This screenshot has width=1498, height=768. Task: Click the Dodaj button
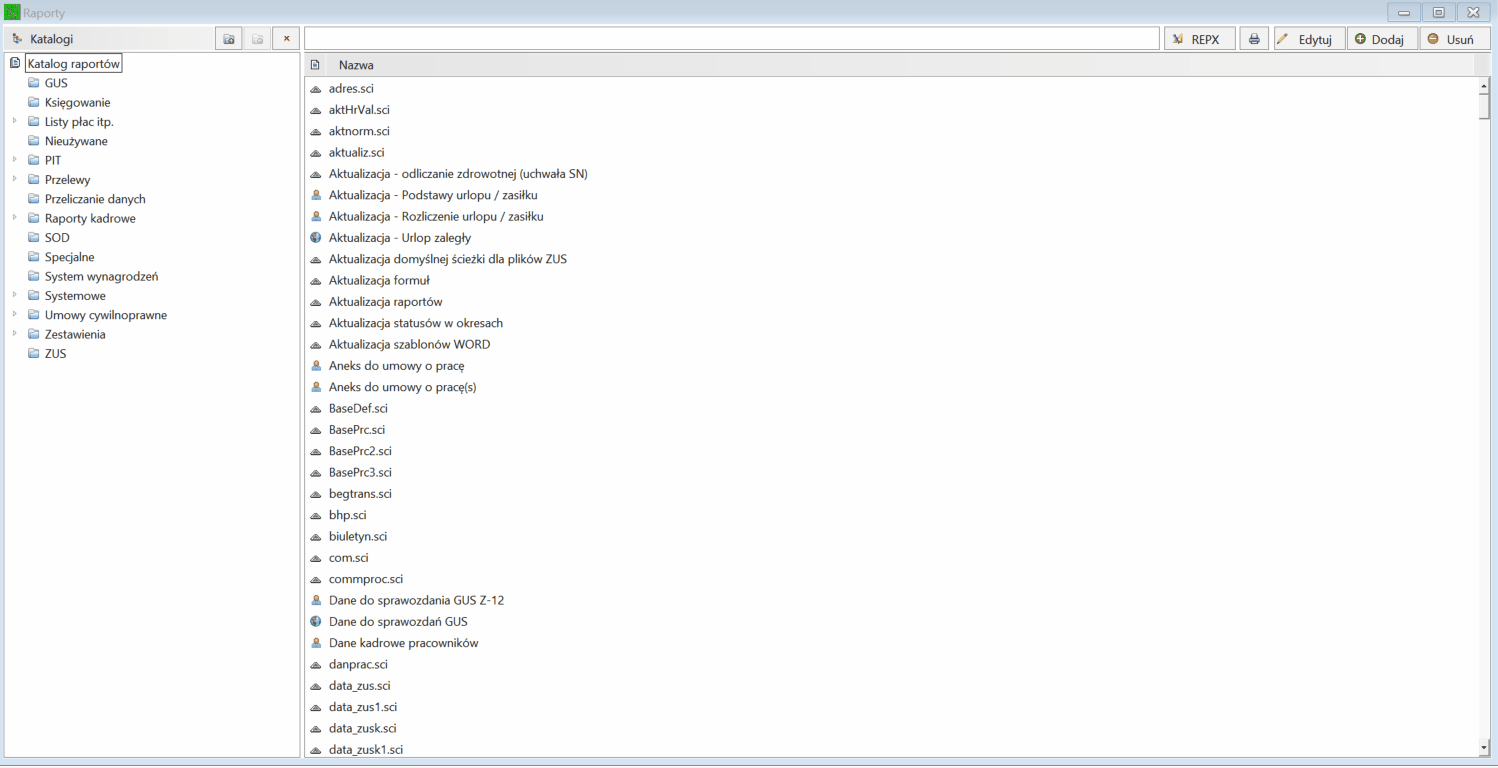pyautogui.click(x=1382, y=39)
